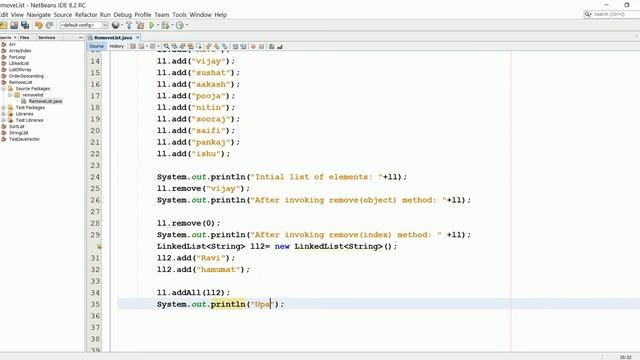Open the Debug Project dropdown arrow
640x360 pixels.
(172, 25)
